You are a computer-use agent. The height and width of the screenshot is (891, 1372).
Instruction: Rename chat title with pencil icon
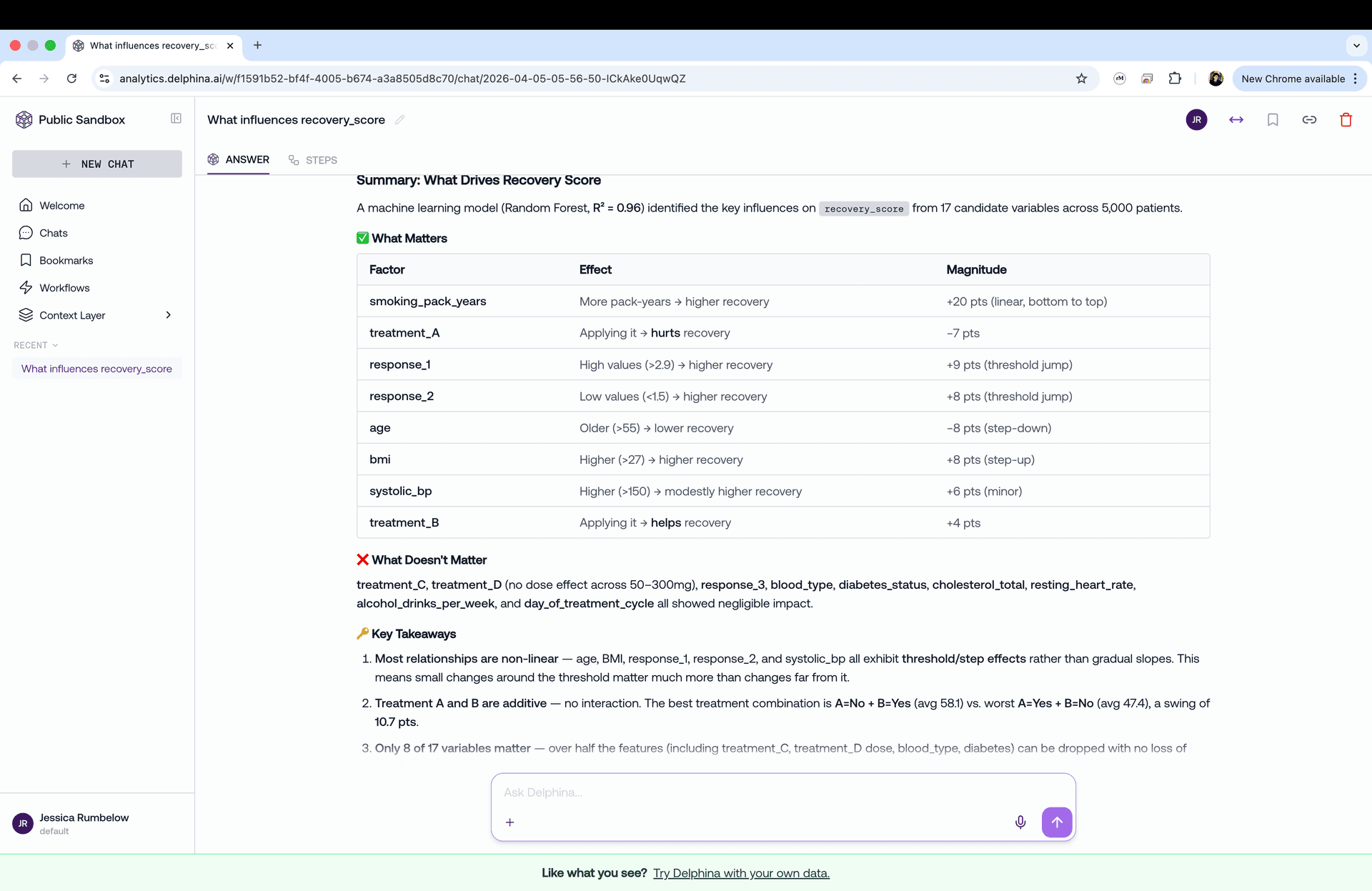pos(400,120)
